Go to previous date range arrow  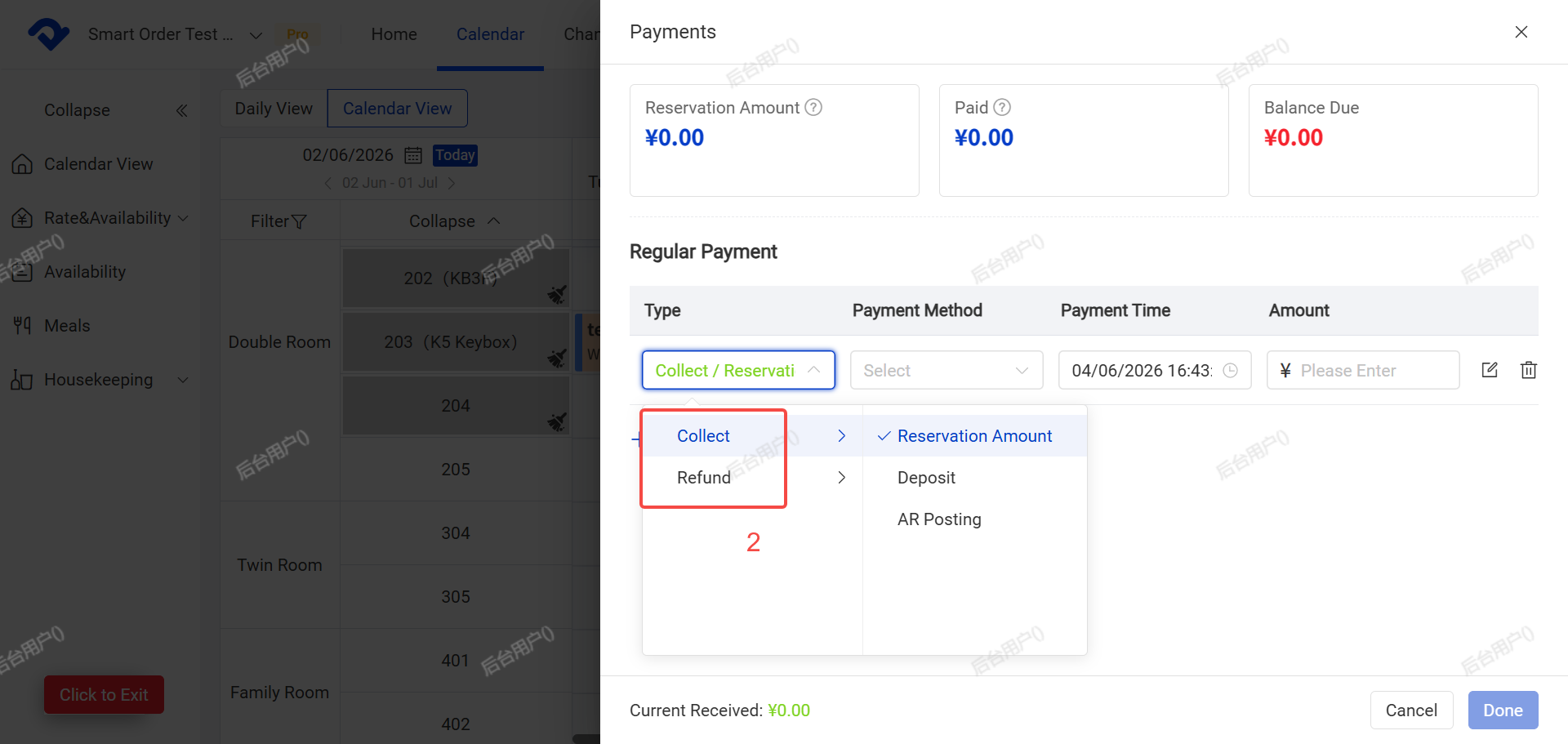328,183
